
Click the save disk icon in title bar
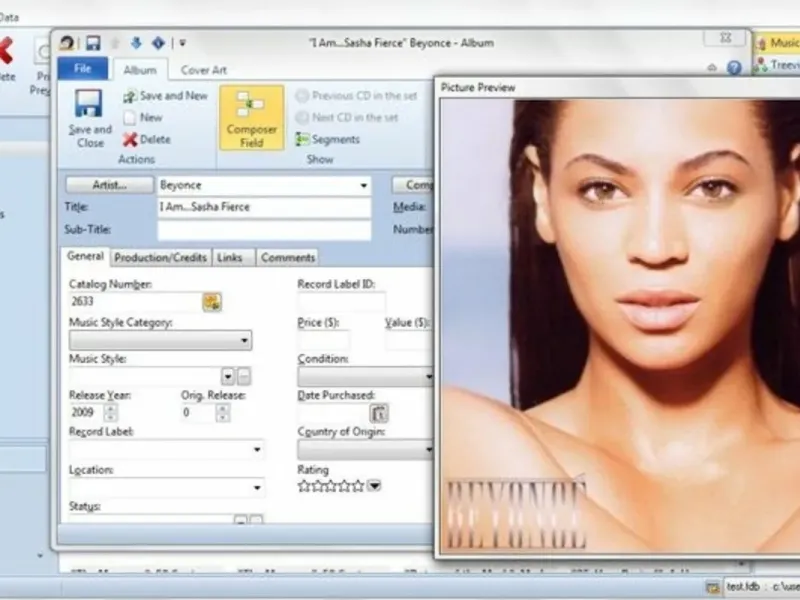click(93, 43)
